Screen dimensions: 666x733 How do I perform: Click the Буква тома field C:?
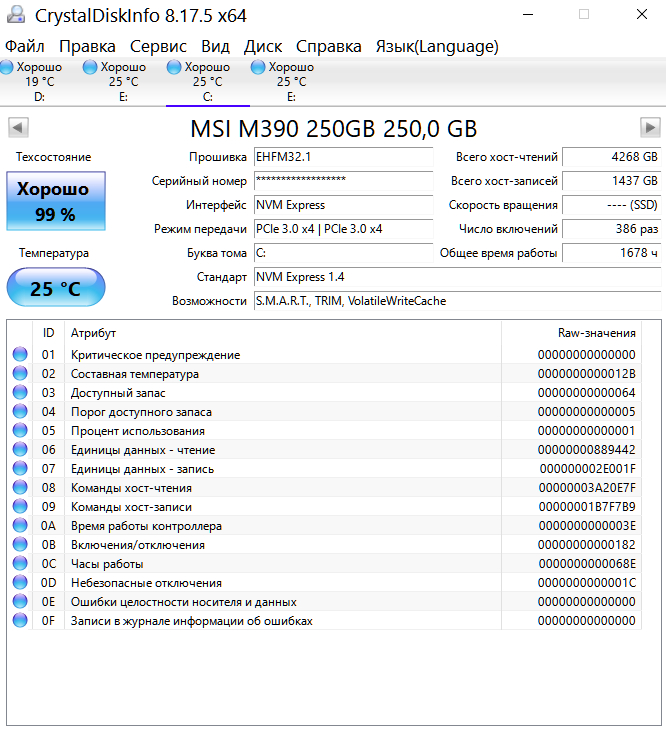tap(344, 253)
